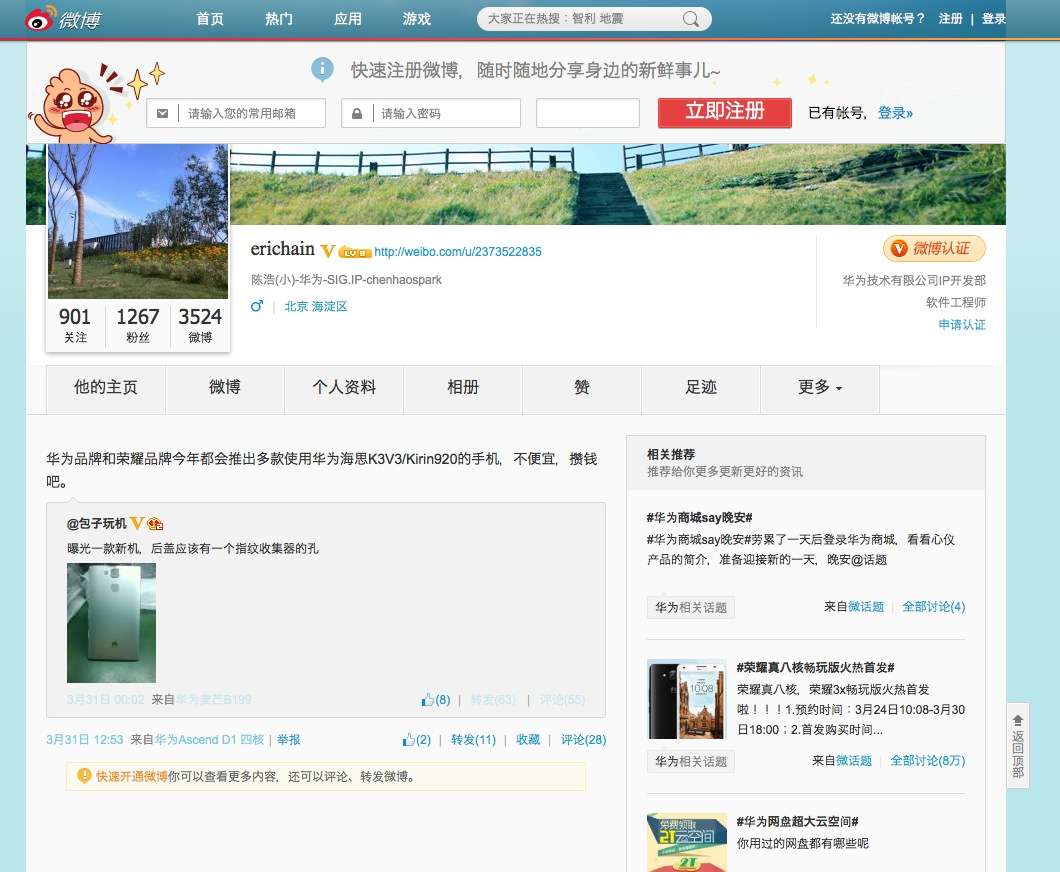Click the 快速开通微博 link
1060x872 pixels.
point(132,776)
